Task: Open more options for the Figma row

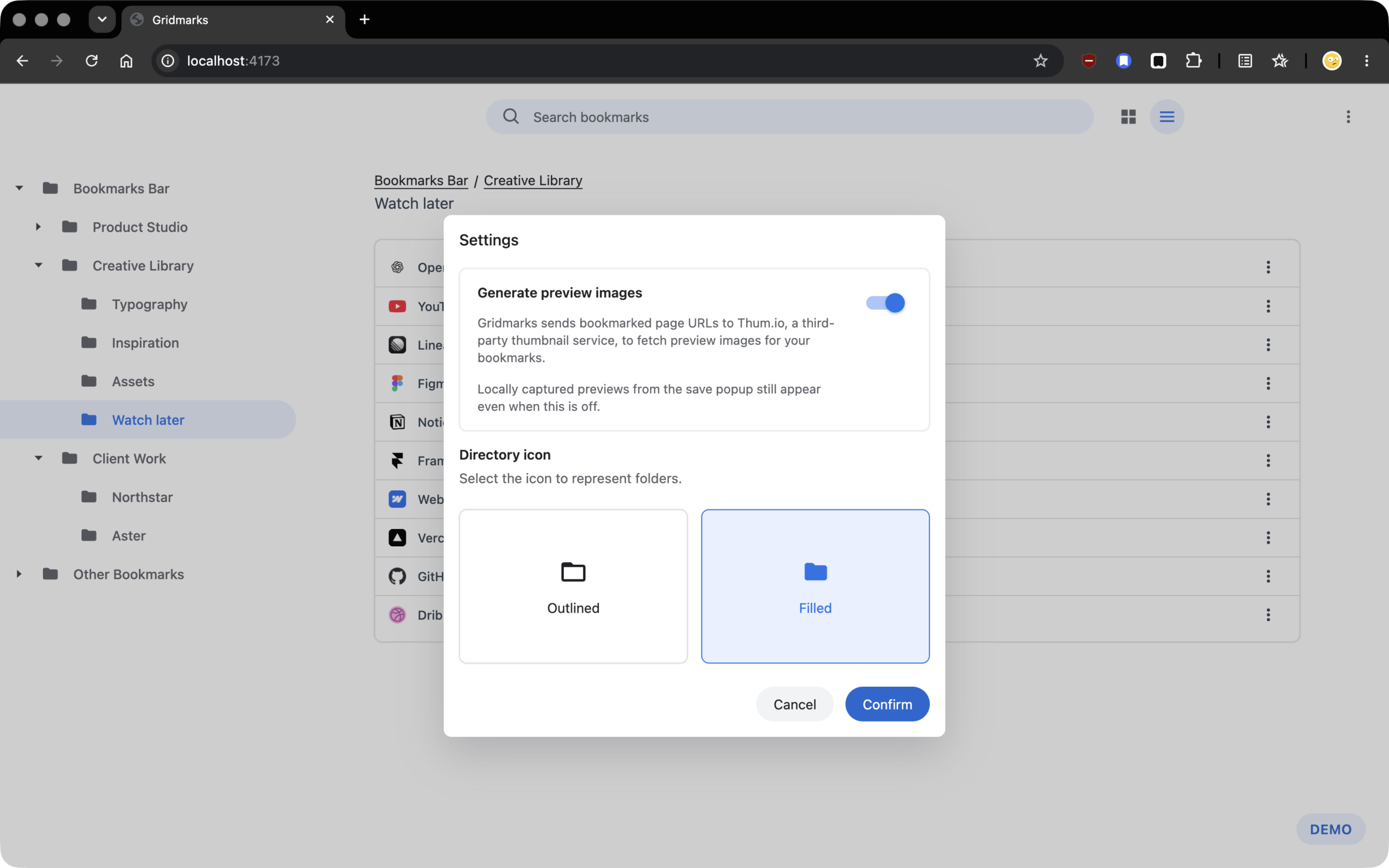Action: (1269, 384)
